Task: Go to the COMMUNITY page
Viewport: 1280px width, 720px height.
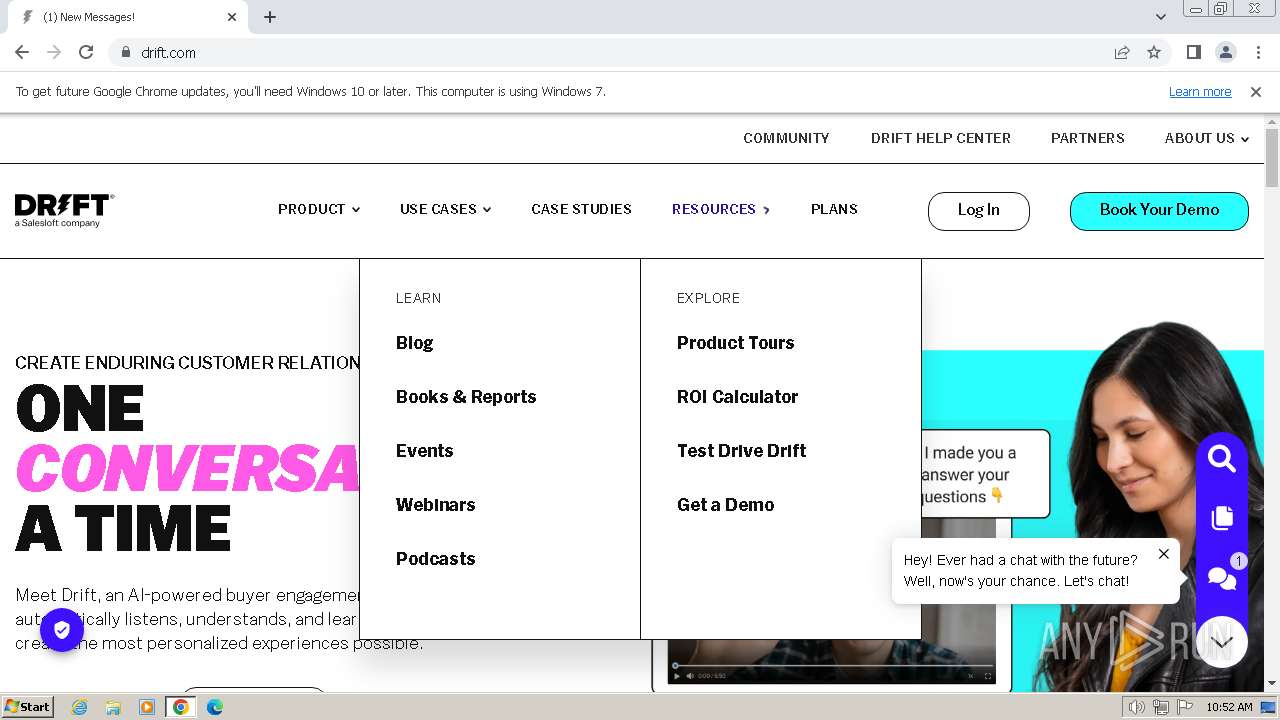Action: tap(786, 138)
